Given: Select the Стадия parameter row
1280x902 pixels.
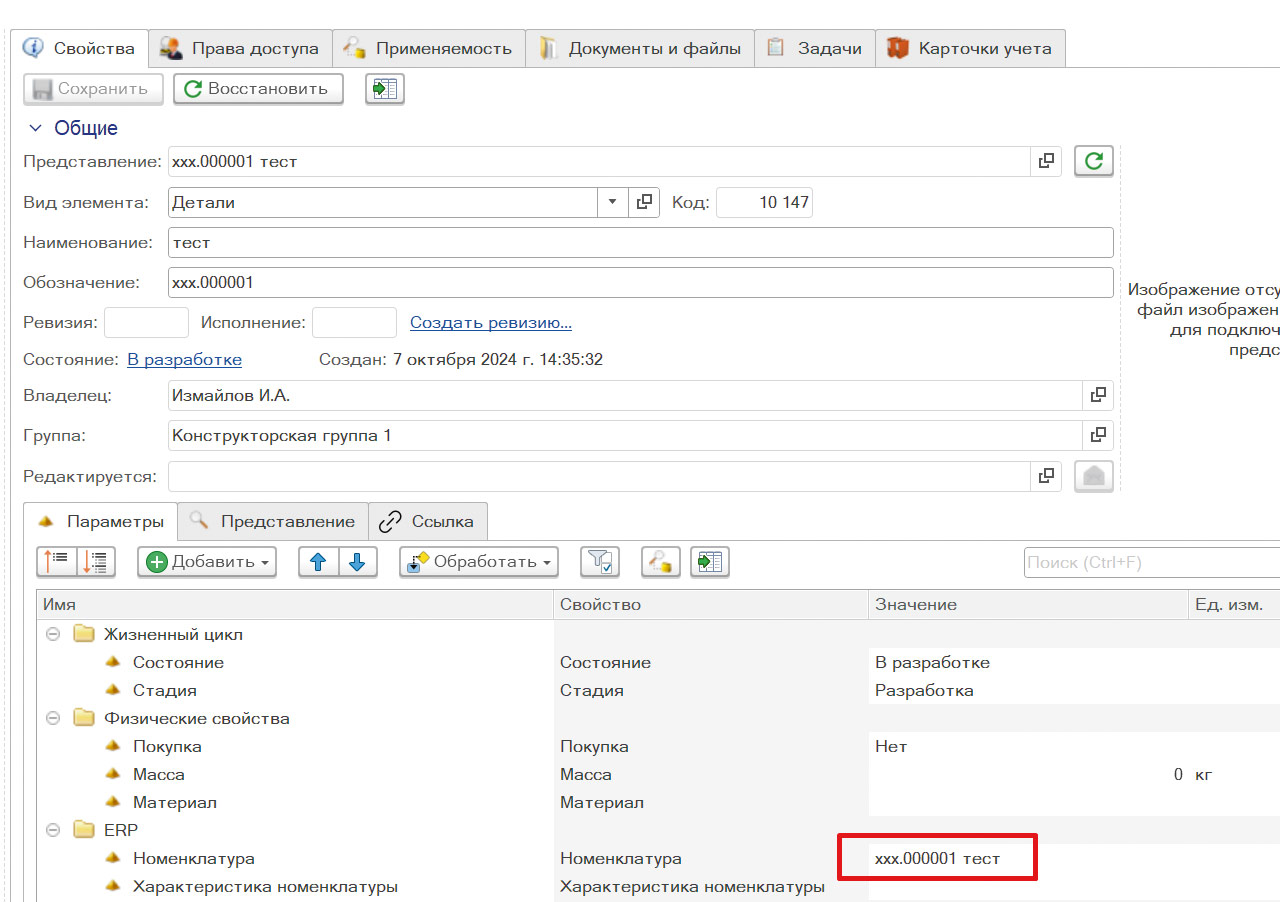Looking at the screenshot, I should (x=658, y=690).
